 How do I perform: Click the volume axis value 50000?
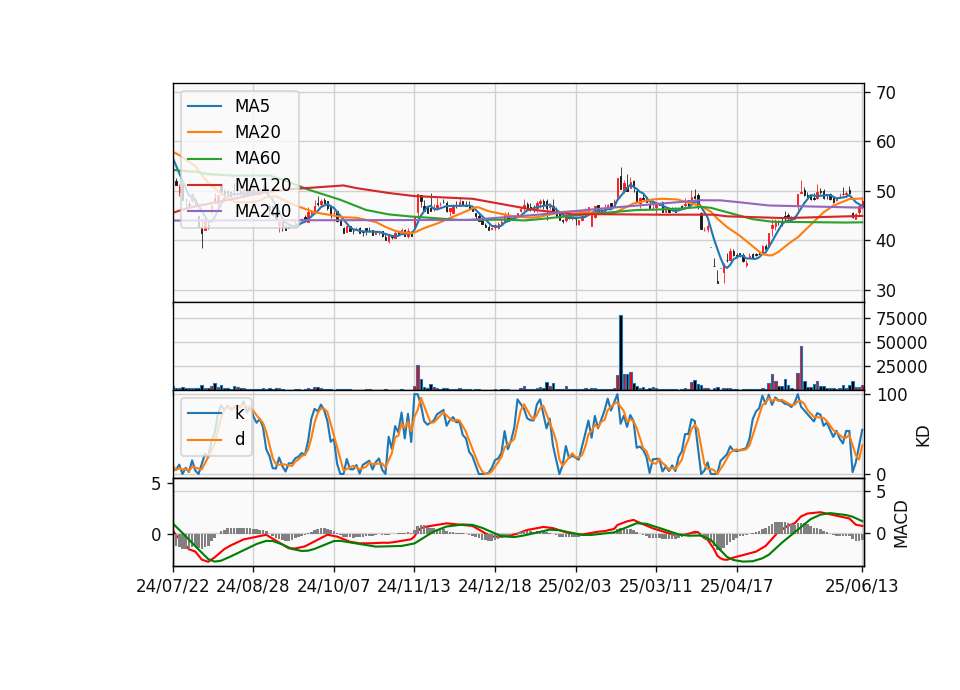(901, 343)
